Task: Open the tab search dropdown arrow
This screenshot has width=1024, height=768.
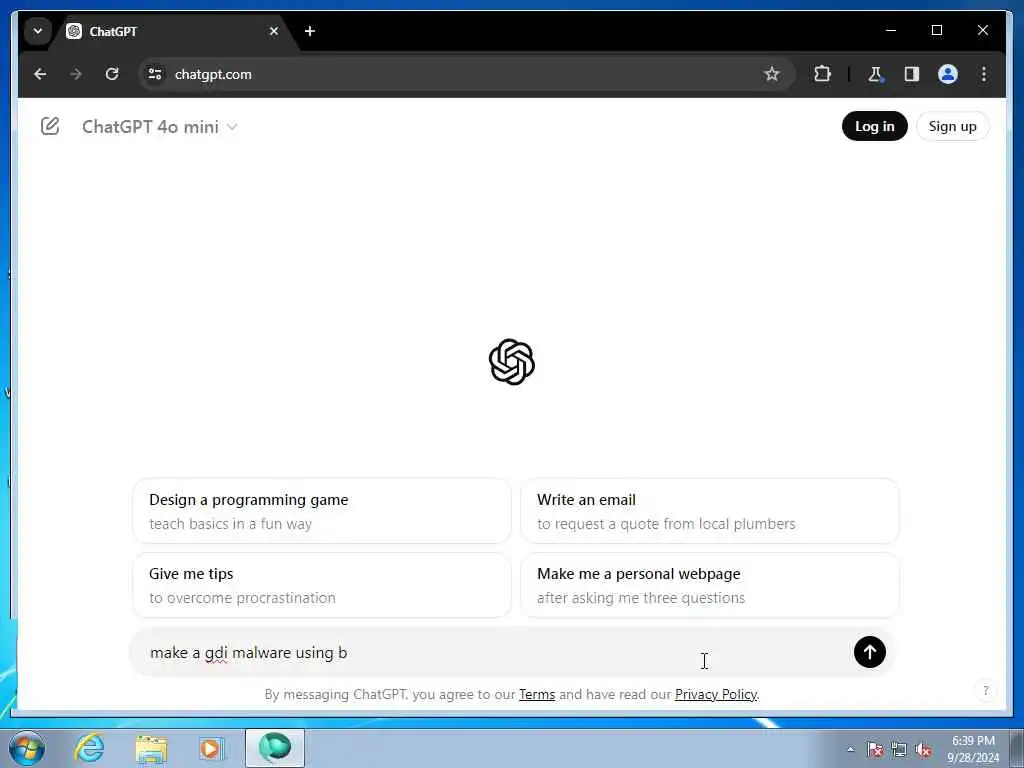Action: [38, 31]
